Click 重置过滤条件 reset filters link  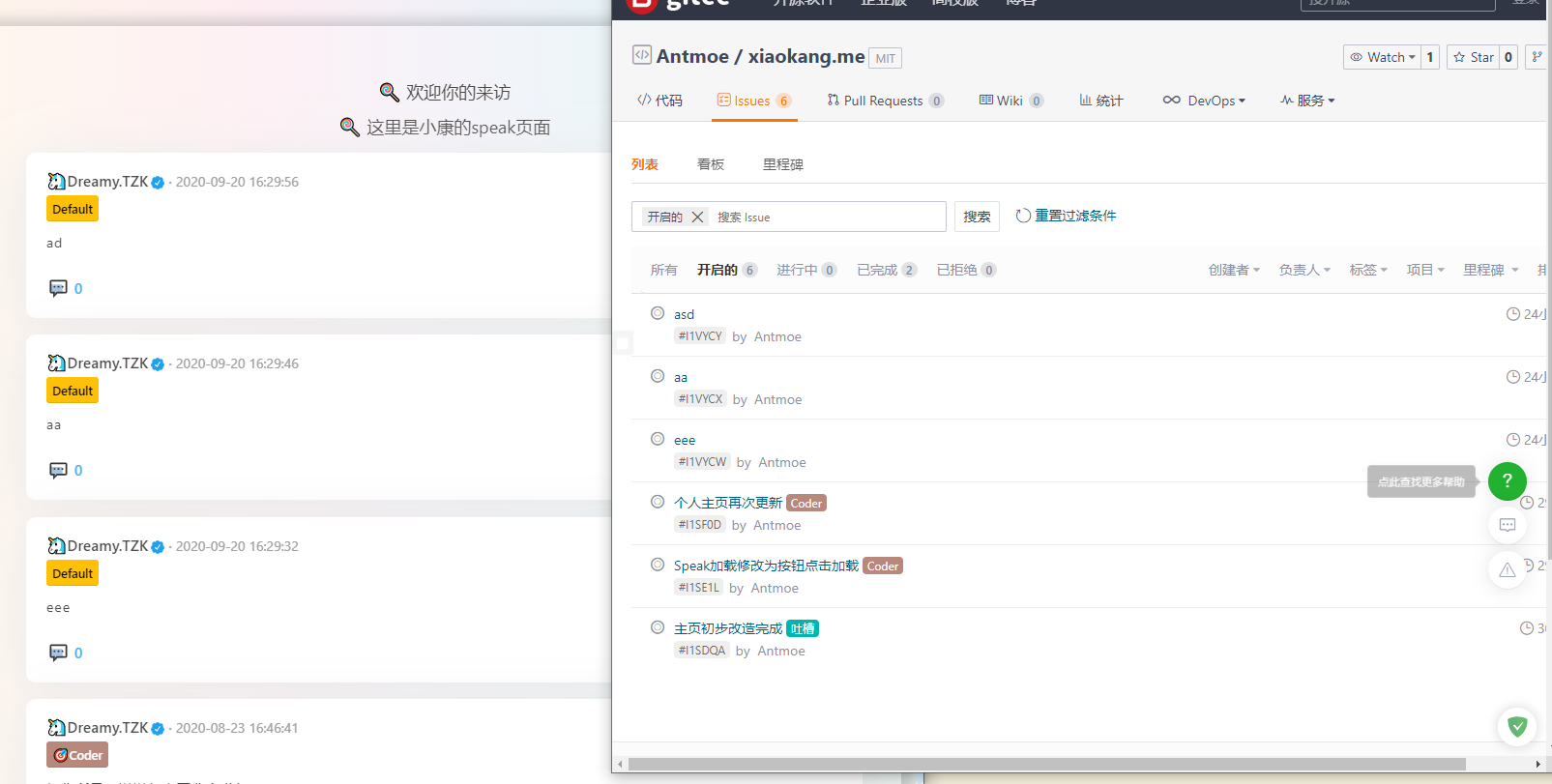point(1066,216)
